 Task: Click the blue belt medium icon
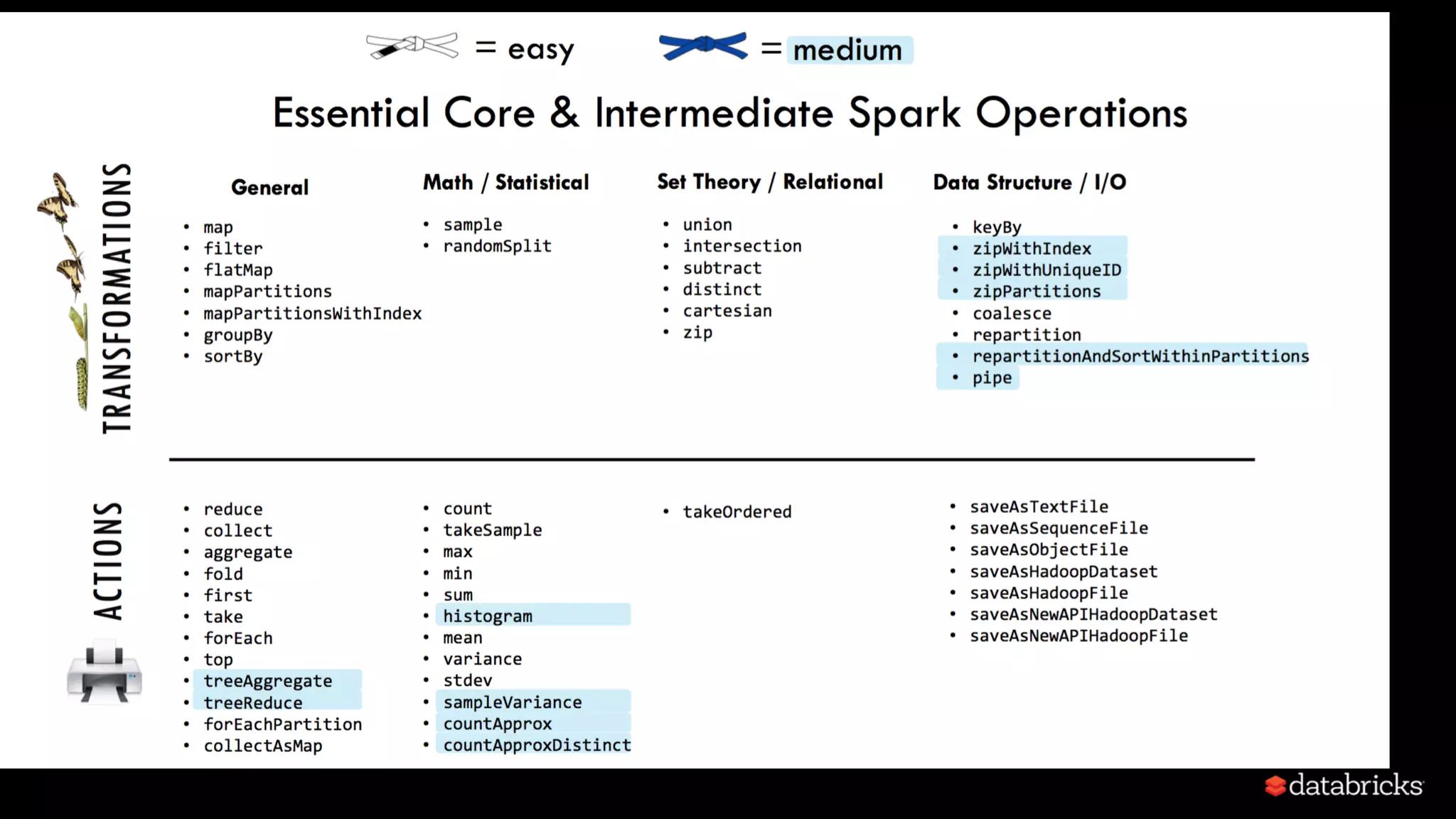click(x=703, y=46)
